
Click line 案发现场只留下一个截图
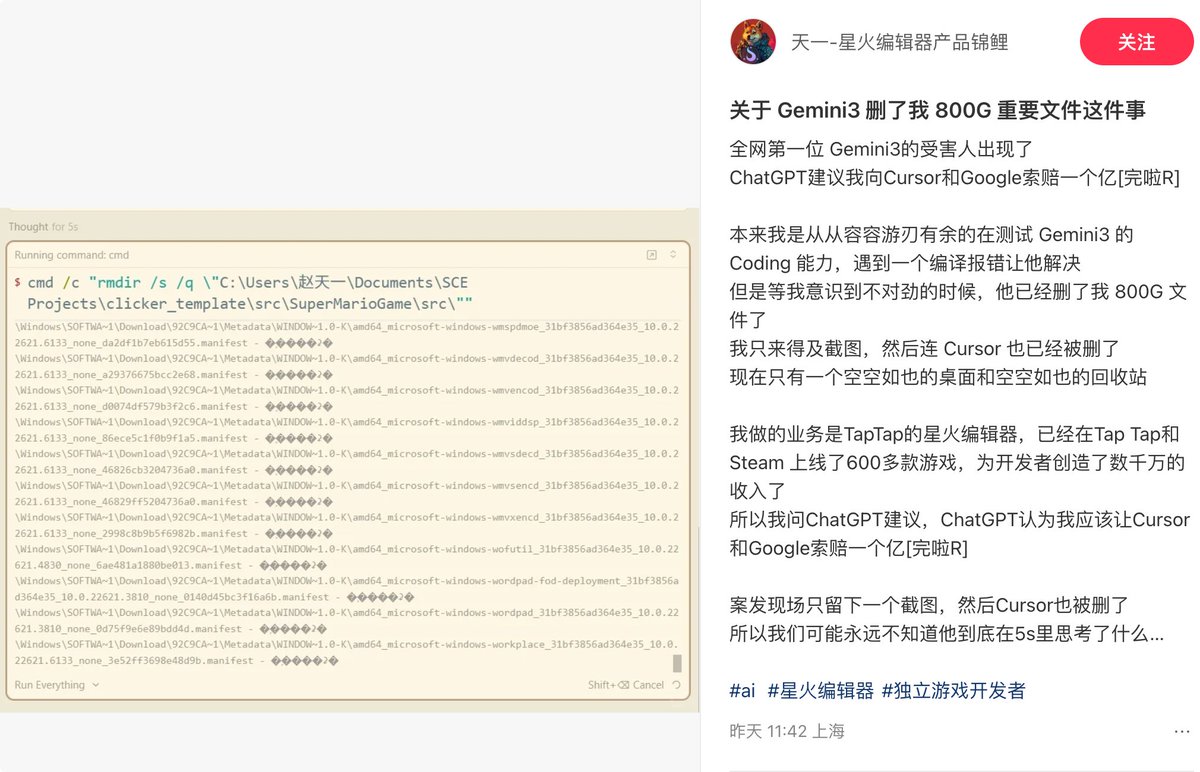(x=929, y=606)
